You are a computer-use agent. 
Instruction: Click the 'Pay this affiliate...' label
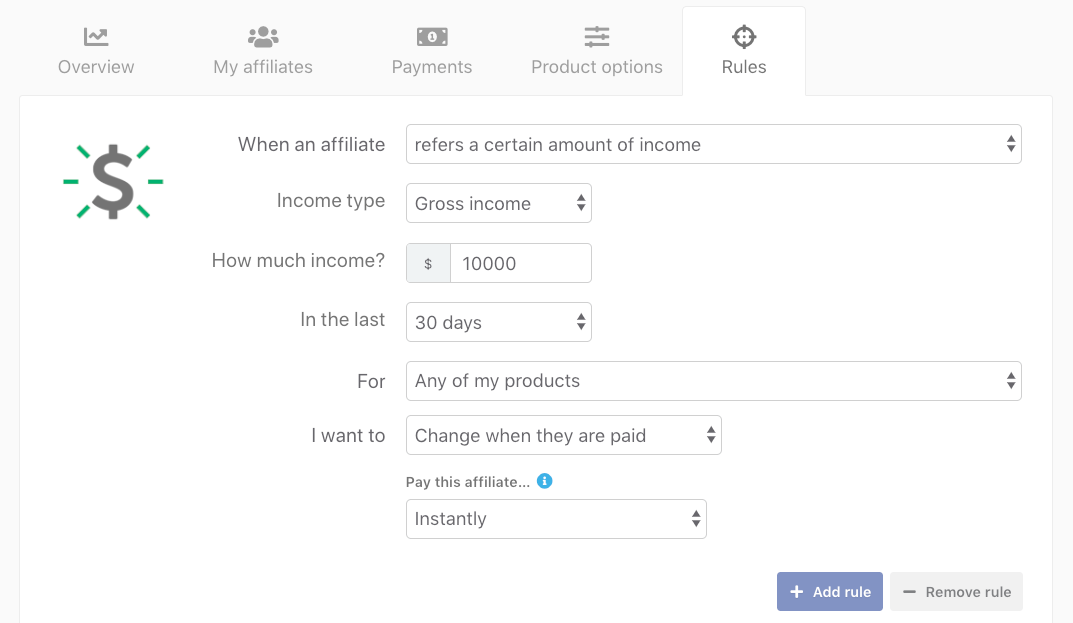tap(468, 482)
